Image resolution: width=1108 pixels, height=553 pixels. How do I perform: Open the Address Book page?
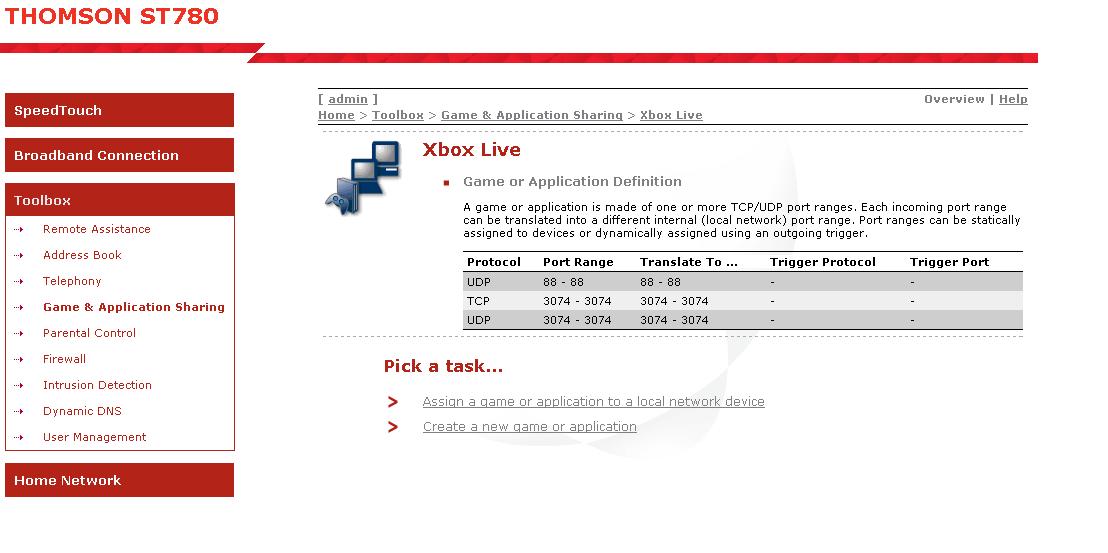tap(82, 255)
